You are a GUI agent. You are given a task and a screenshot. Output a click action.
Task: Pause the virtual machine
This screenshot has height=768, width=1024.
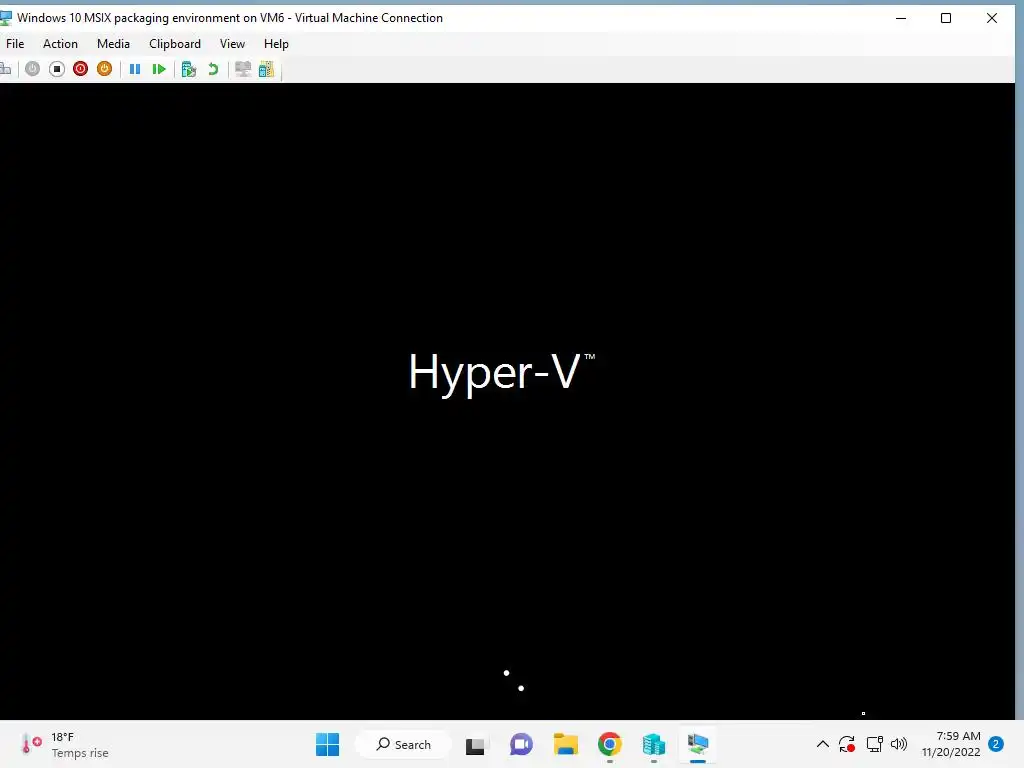click(135, 69)
